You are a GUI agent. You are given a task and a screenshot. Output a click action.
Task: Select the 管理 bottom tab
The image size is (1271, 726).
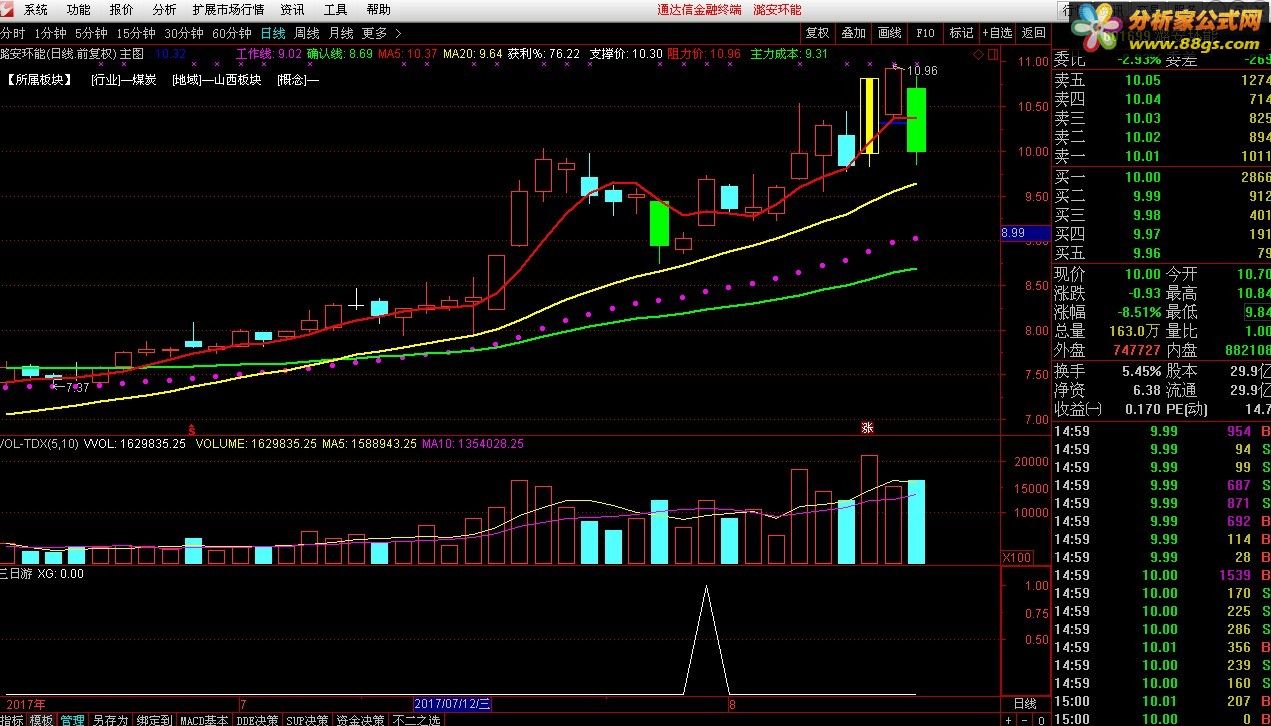[72, 720]
